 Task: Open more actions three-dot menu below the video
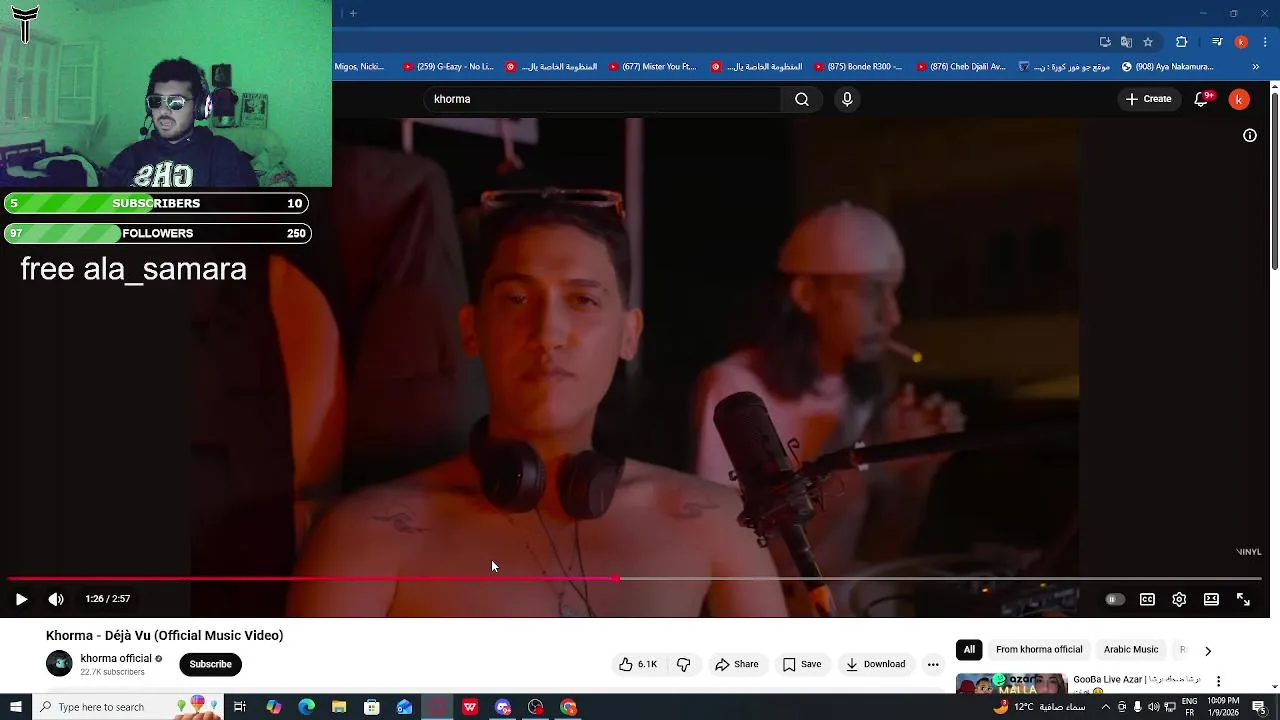[933, 664]
